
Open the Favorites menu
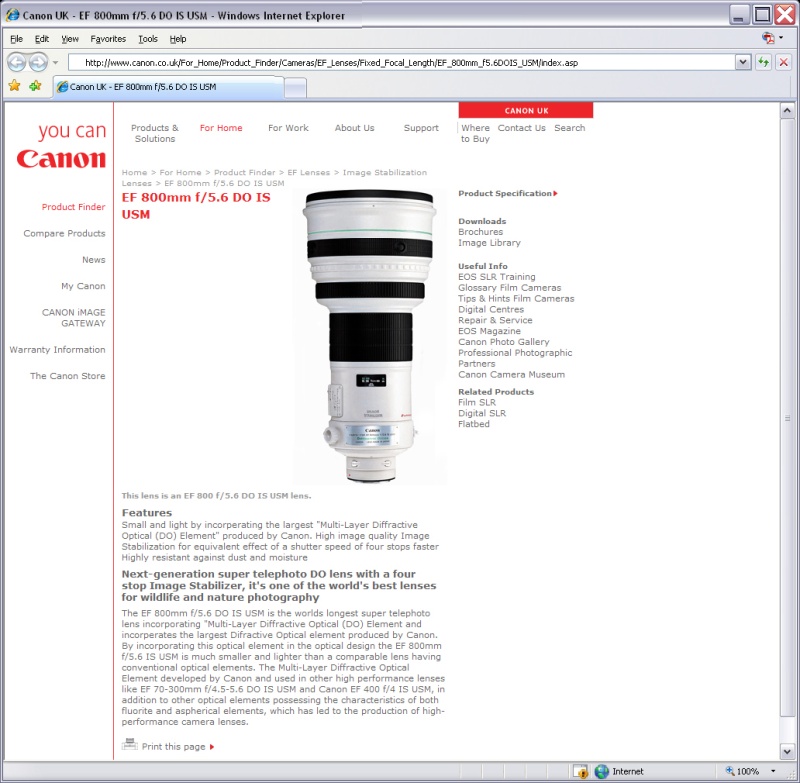108,39
